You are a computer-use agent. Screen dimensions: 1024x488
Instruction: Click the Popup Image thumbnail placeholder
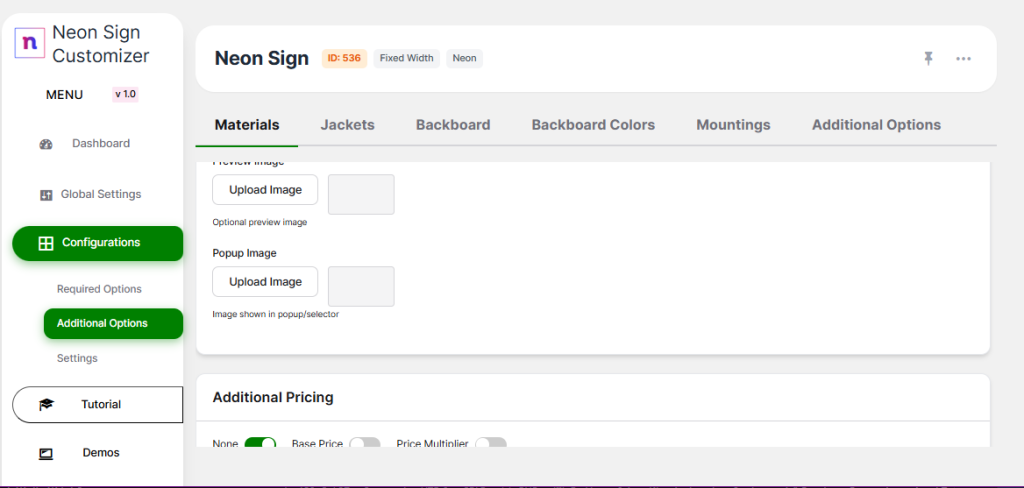[x=361, y=286]
